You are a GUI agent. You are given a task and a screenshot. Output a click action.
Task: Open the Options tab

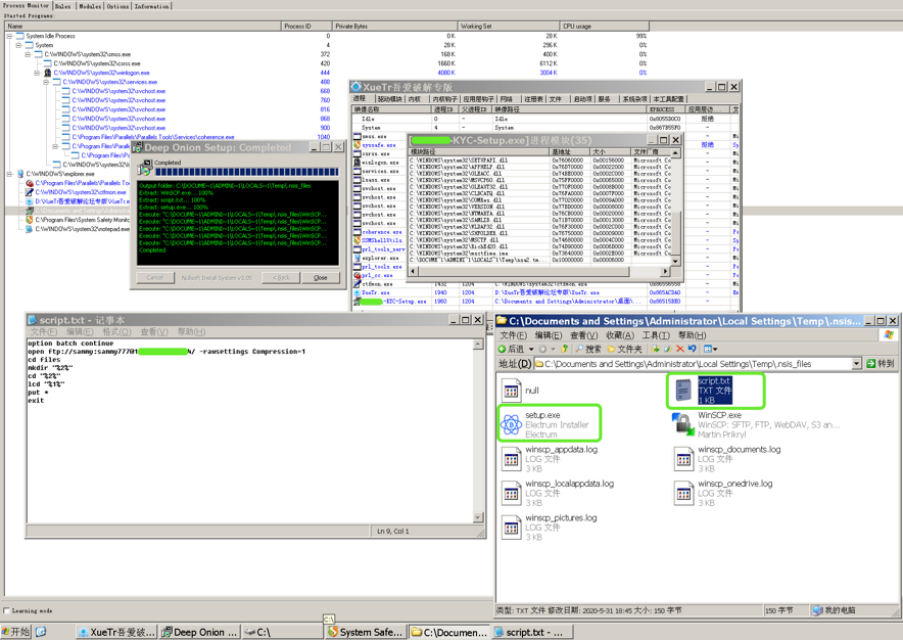(x=118, y=5)
